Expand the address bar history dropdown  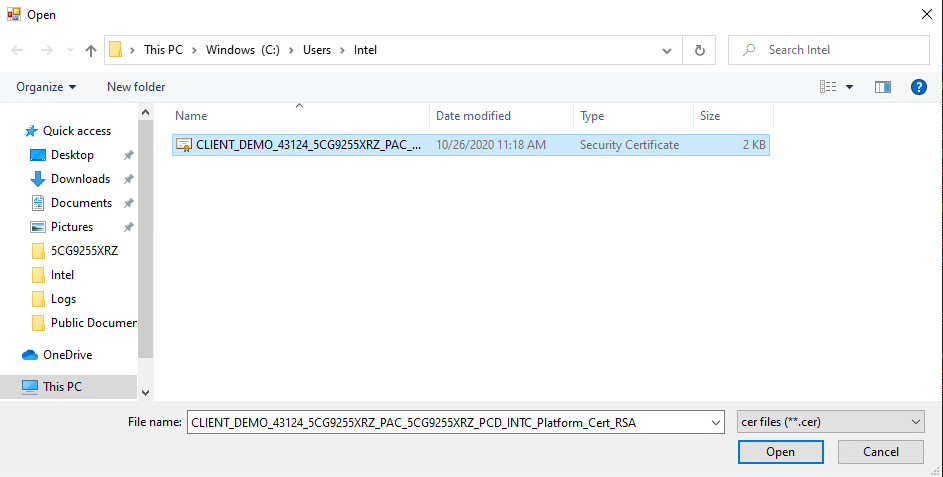tap(666, 51)
